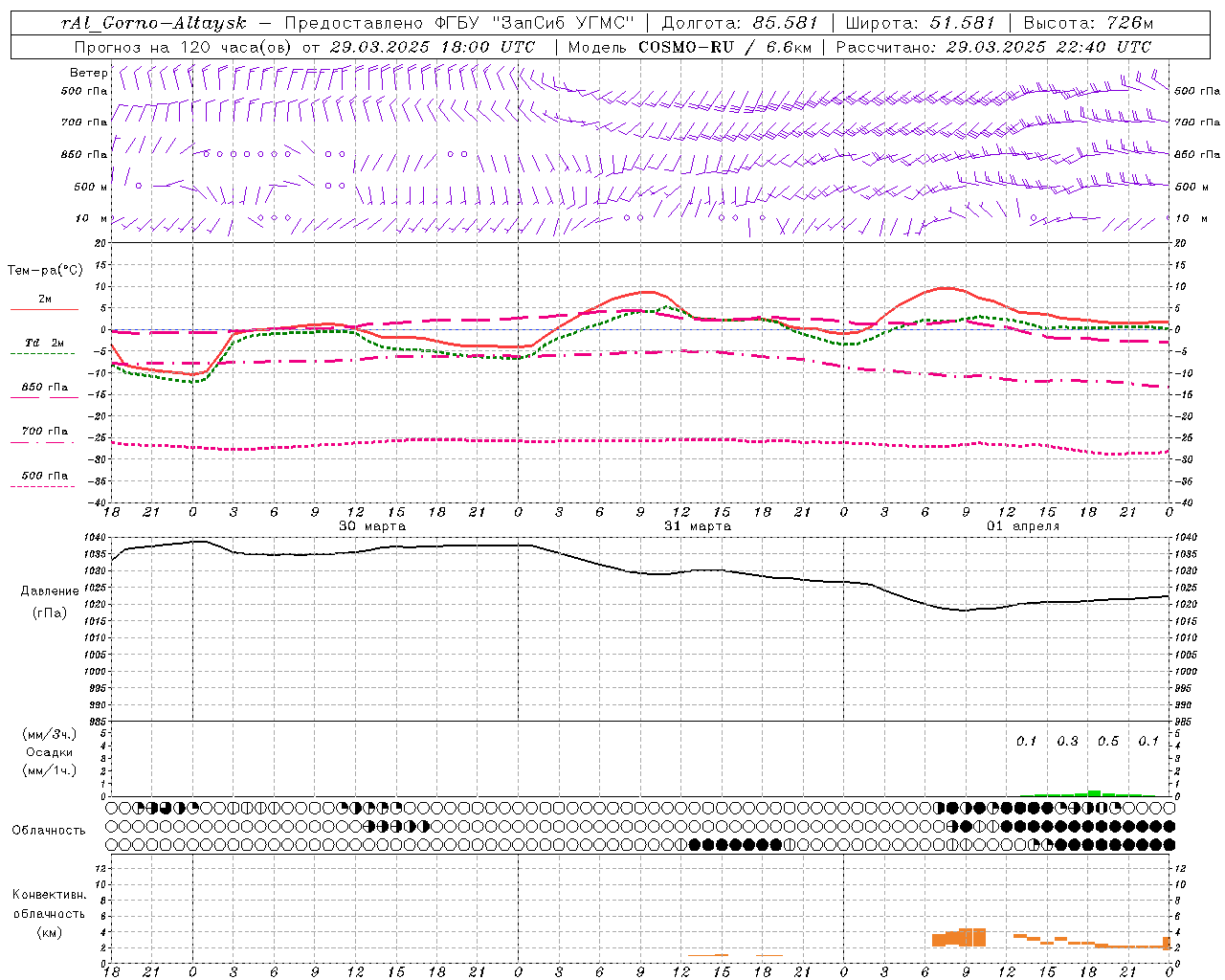Click the Давление pressure chart label
This screenshot has width=1225, height=980.
(x=50, y=591)
